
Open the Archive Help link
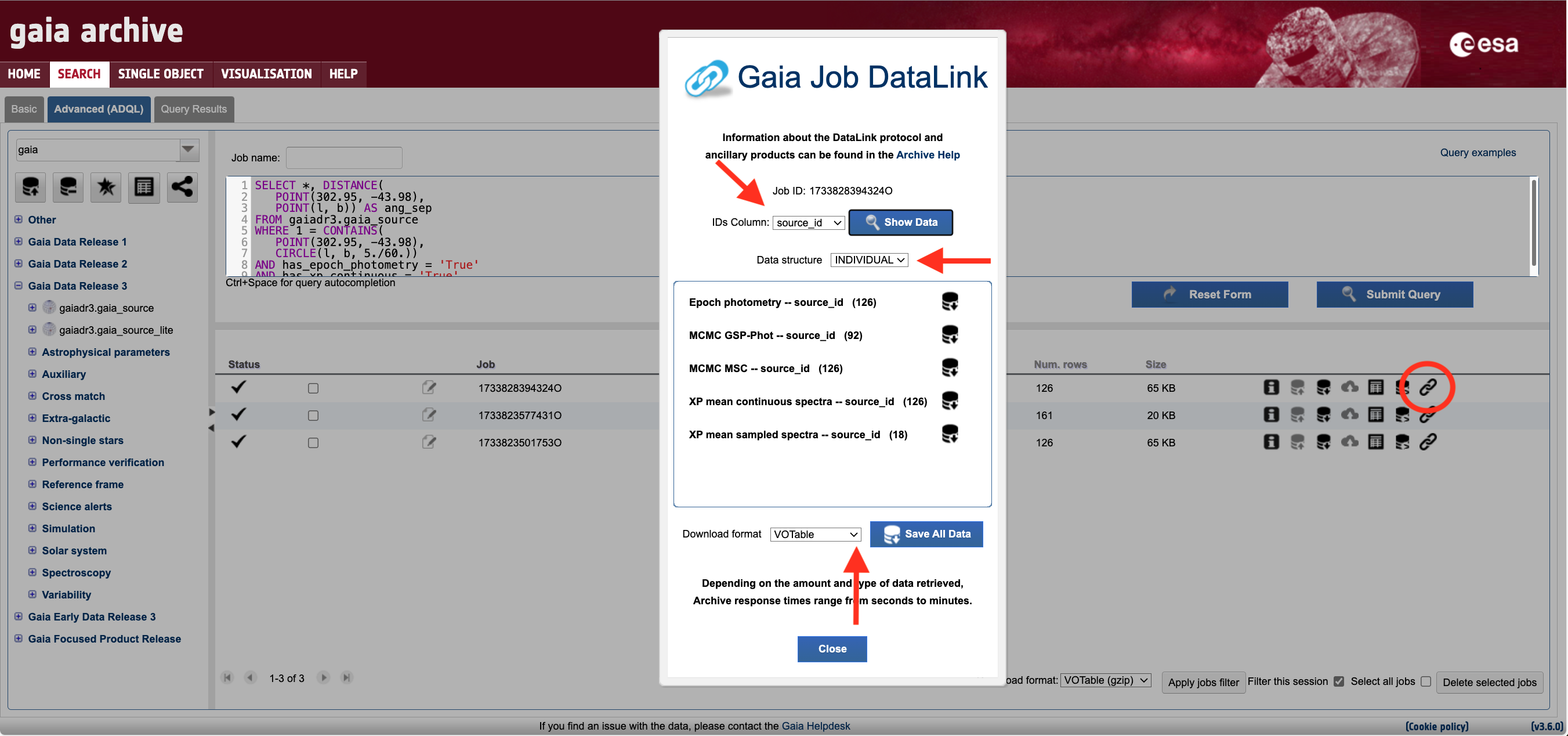[927, 155]
